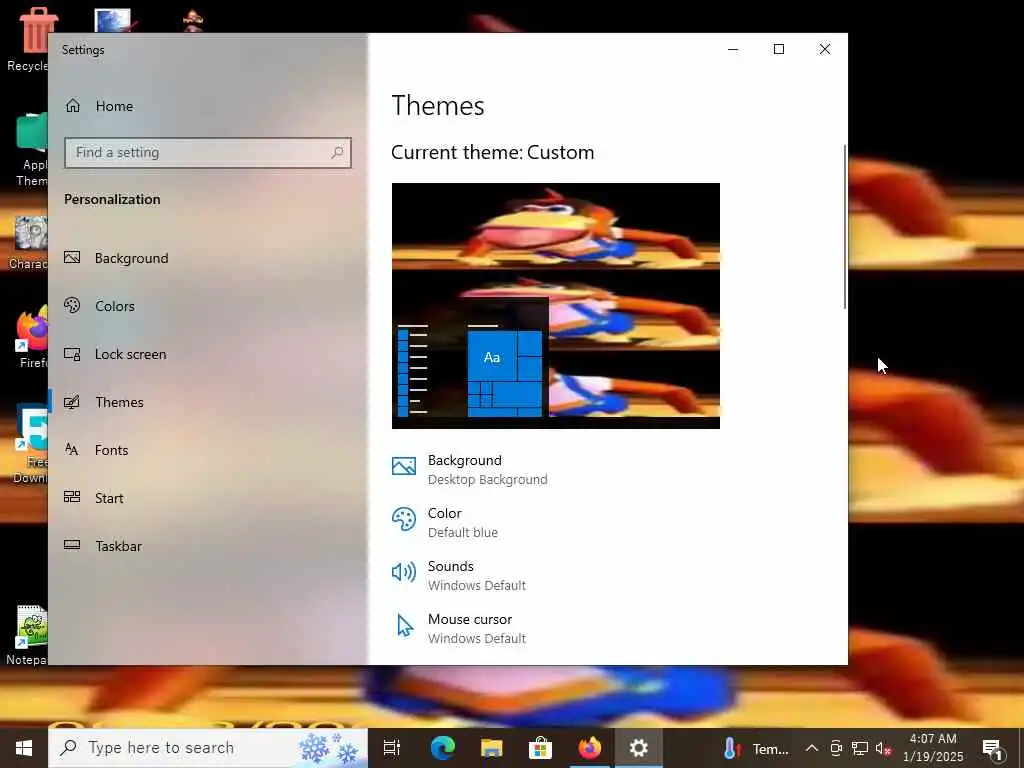Open the theme's Background Desktop Background option
Image resolution: width=1024 pixels, height=768 pixels.
(x=470, y=470)
